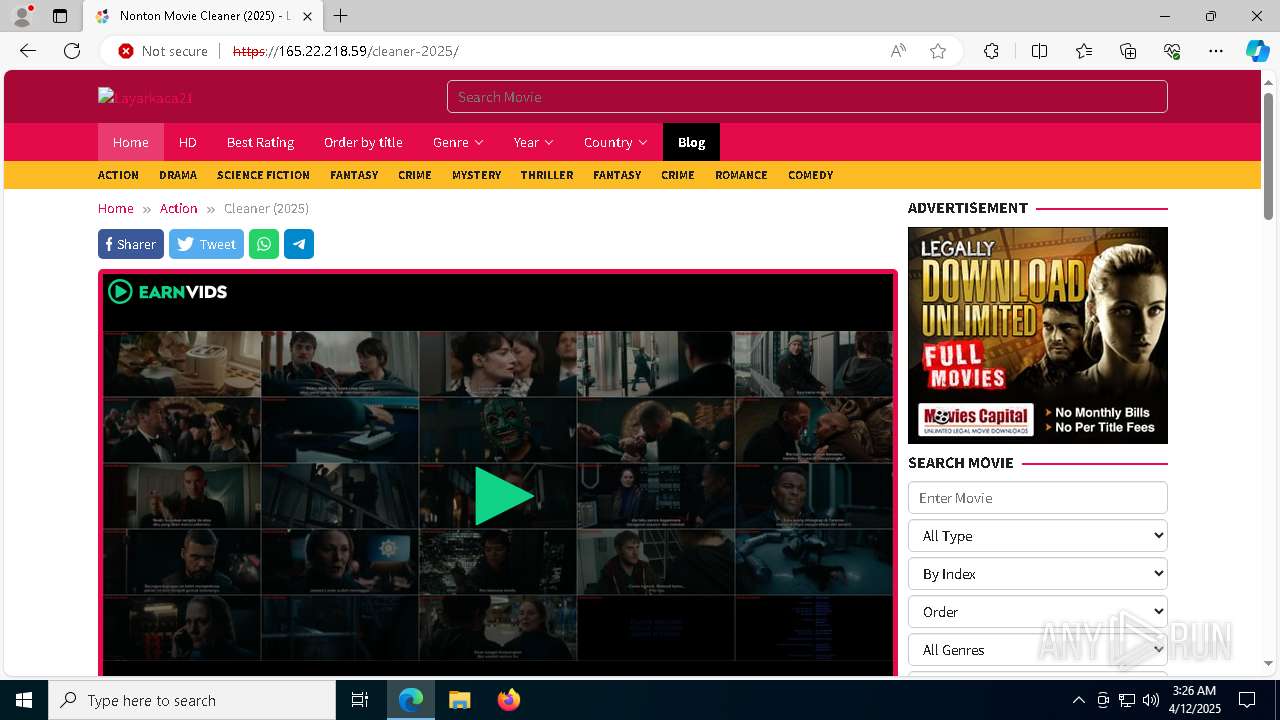Click the Home breadcrumb link
Image resolution: width=1280 pixels, height=720 pixels.
point(116,208)
